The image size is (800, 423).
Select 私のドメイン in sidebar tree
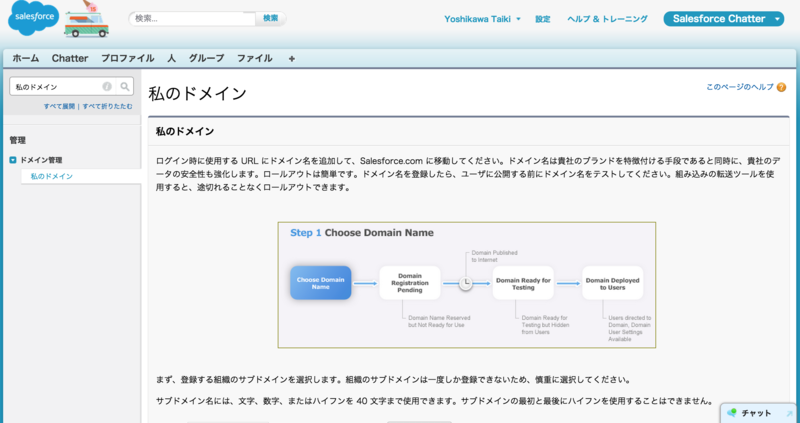(x=52, y=176)
